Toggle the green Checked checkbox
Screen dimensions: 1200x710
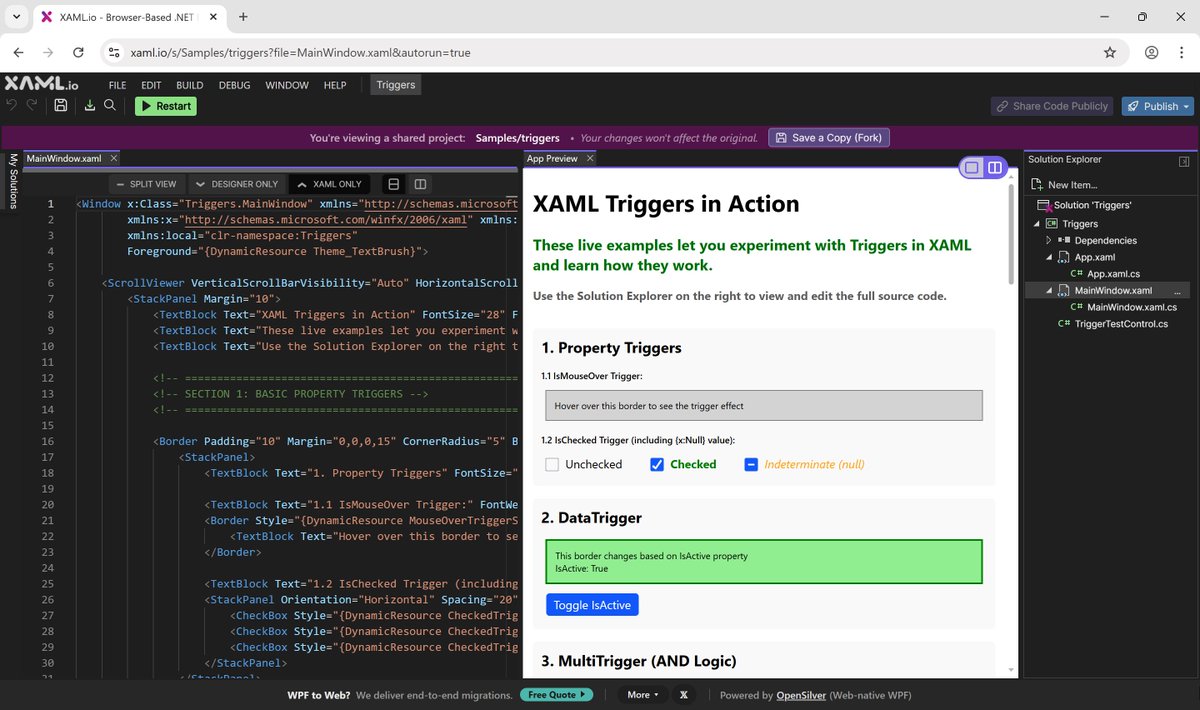click(x=657, y=464)
